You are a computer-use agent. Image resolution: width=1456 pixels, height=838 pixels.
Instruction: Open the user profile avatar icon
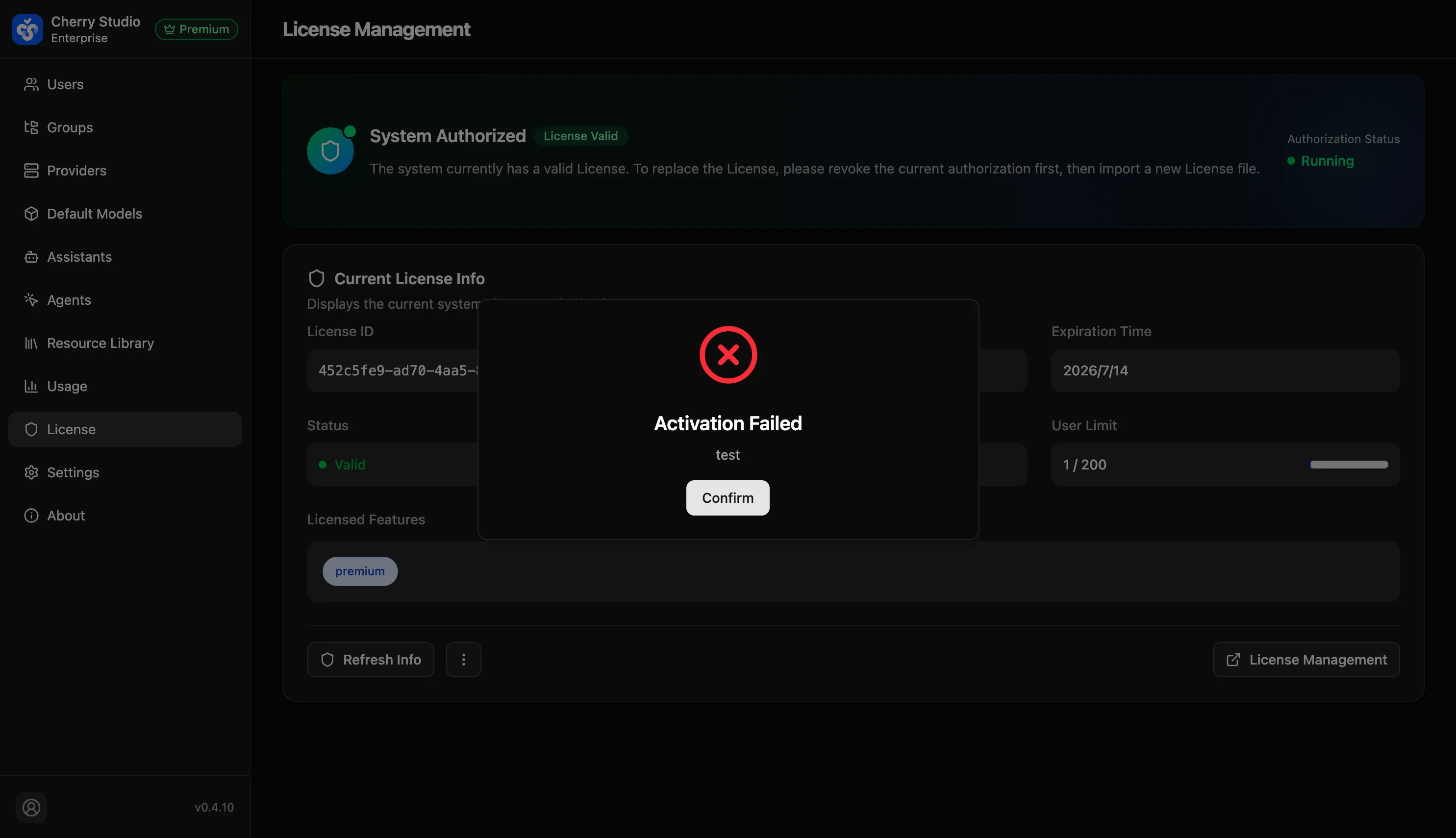click(x=31, y=808)
